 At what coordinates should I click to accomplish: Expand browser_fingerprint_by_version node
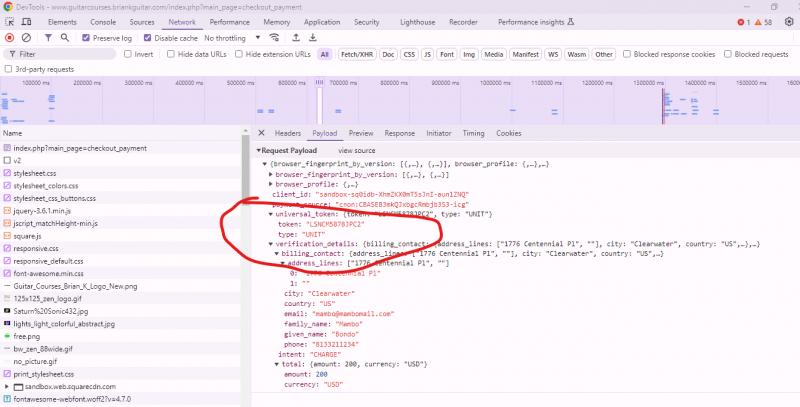(x=271, y=174)
